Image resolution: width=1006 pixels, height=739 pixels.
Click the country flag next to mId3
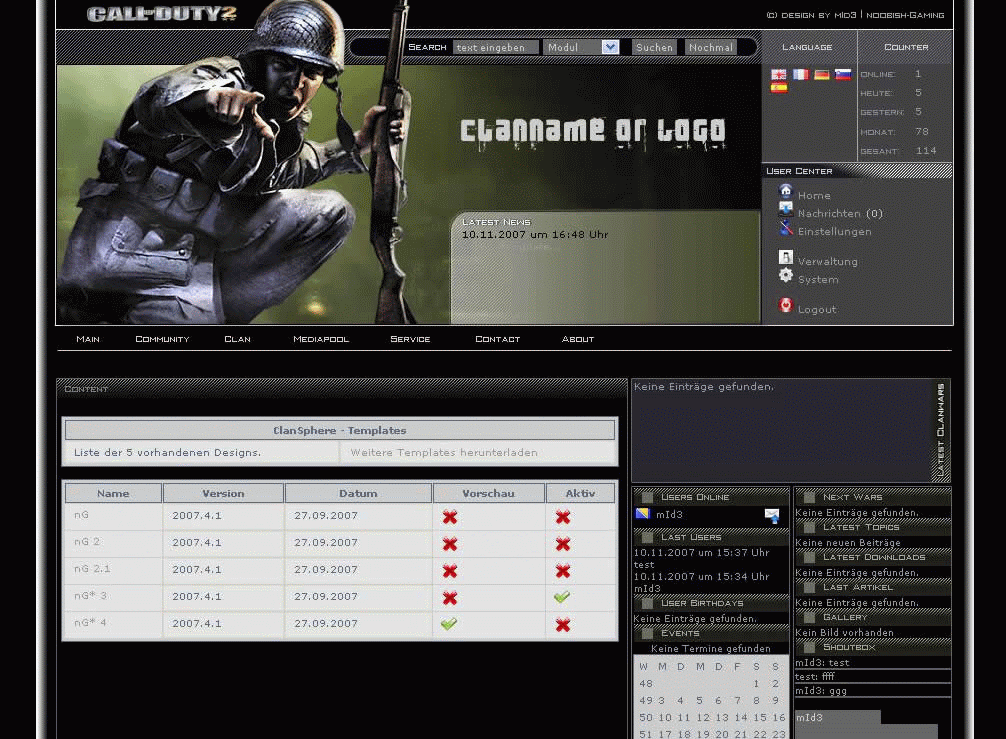pyautogui.click(x=642, y=514)
